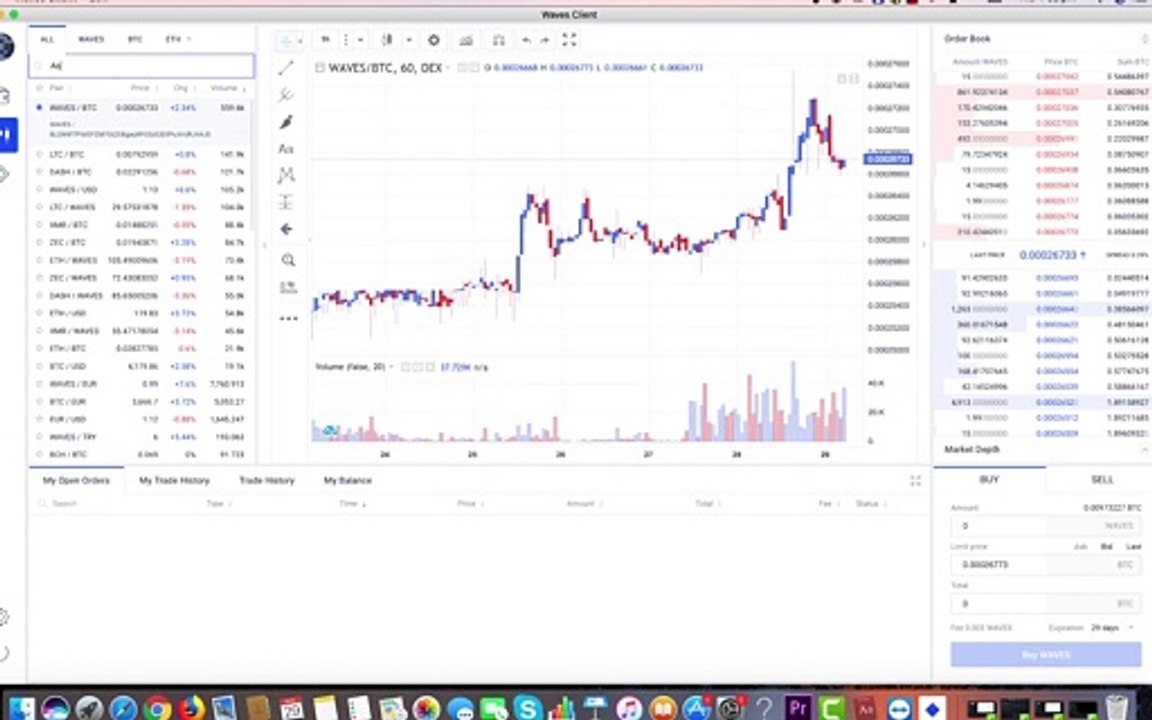1152x720 pixels.
Task: Collapse the Market Depth panel
Action: click(x=1145, y=450)
